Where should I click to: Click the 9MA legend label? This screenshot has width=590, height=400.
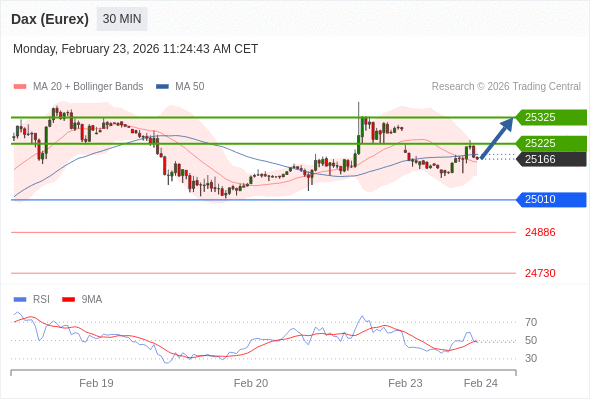click(x=92, y=300)
